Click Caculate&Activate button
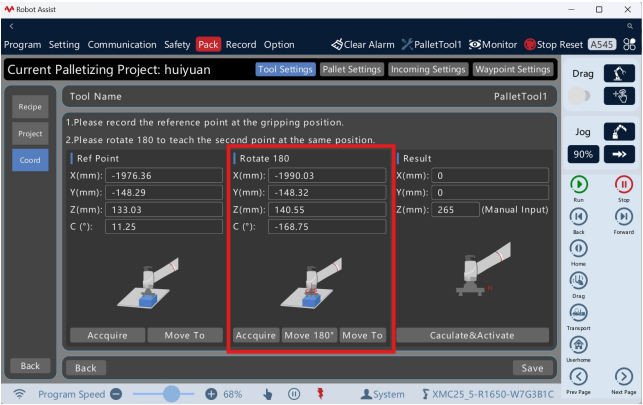The height and width of the screenshot is (405, 643). click(x=472, y=335)
